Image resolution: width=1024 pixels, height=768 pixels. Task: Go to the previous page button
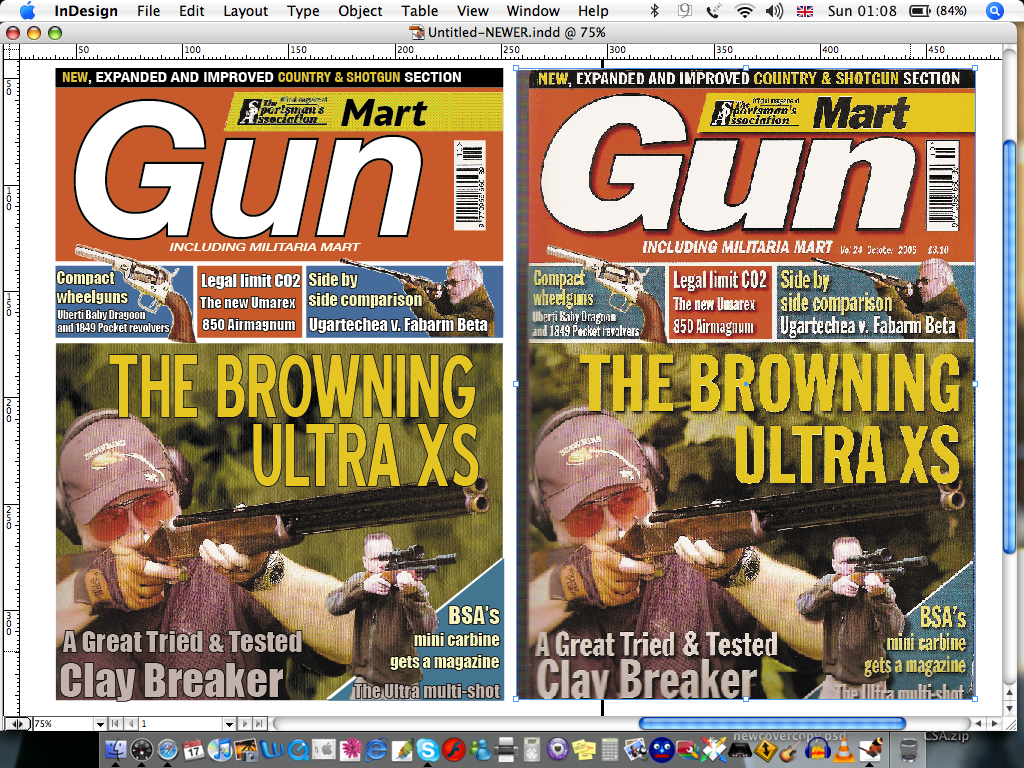[131, 724]
